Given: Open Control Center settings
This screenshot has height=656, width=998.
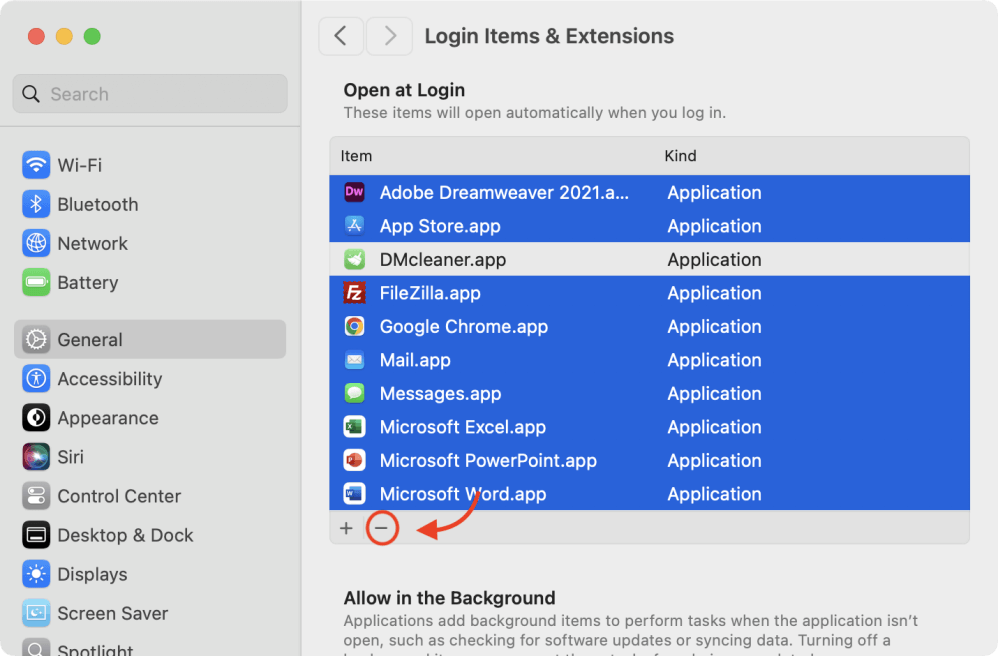Looking at the screenshot, I should pos(118,496).
